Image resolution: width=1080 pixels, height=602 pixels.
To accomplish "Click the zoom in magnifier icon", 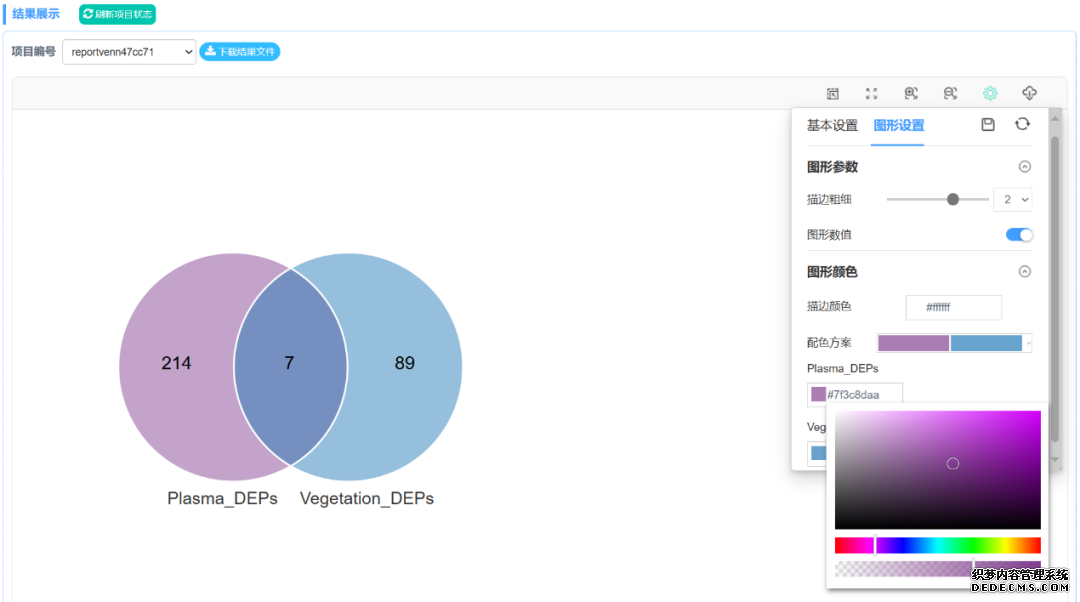I will click(x=911, y=94).
